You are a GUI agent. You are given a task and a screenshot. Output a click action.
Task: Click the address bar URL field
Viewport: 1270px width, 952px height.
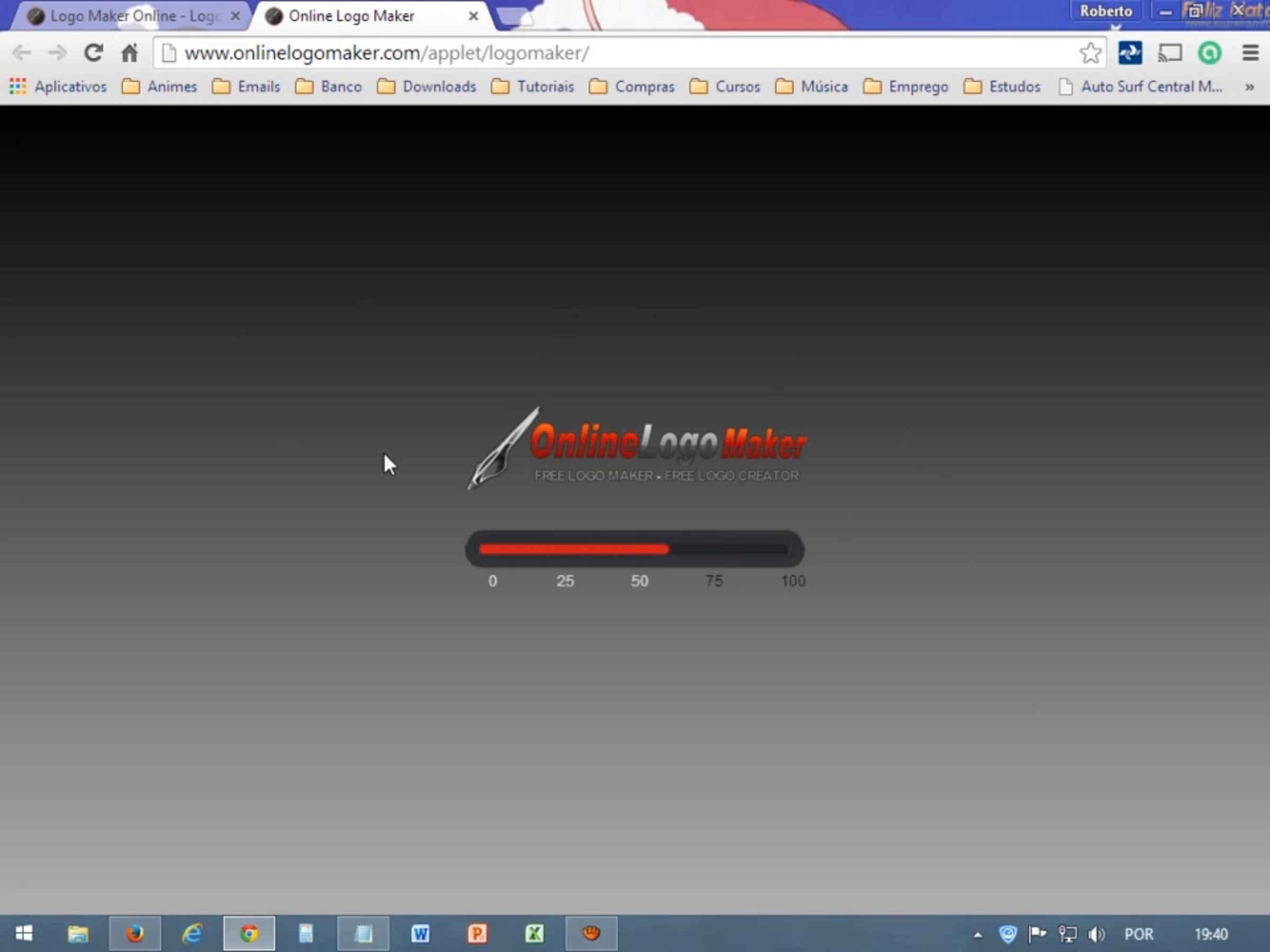574,53
